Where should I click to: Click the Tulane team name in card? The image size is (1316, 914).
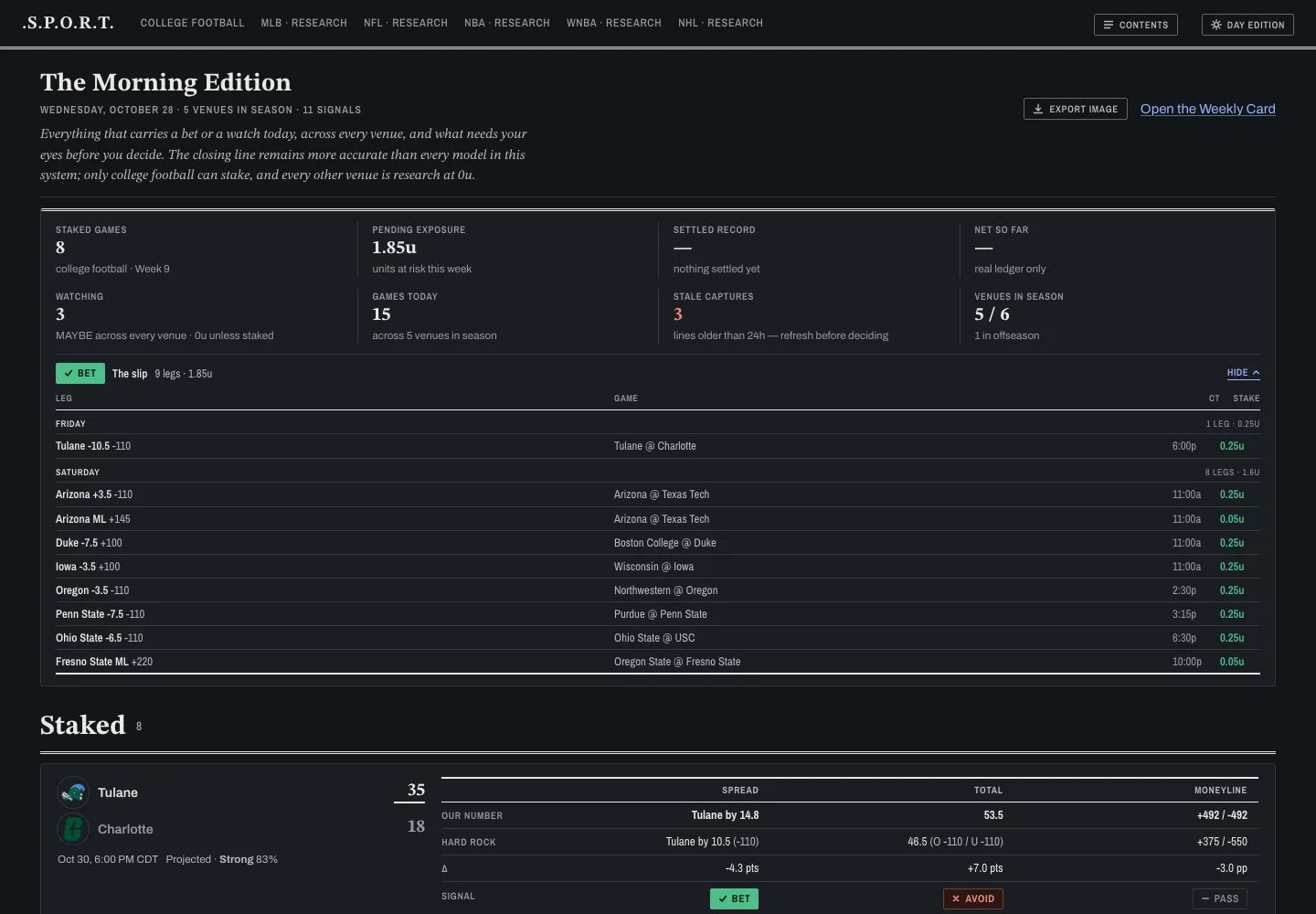pos(118,792)
